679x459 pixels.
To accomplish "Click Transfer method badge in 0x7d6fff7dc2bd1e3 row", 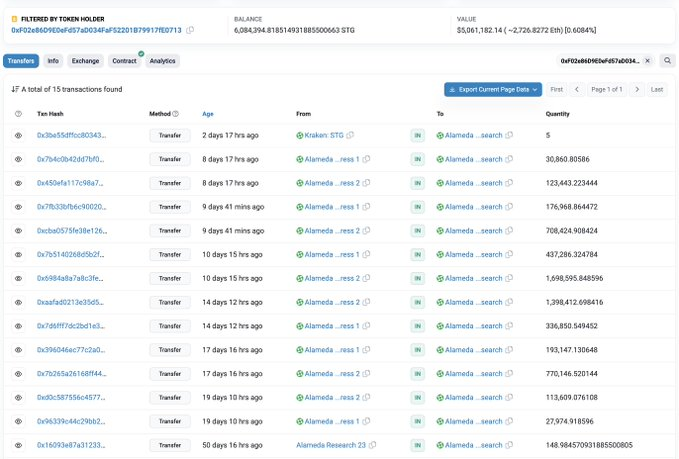I will point(170,326).
